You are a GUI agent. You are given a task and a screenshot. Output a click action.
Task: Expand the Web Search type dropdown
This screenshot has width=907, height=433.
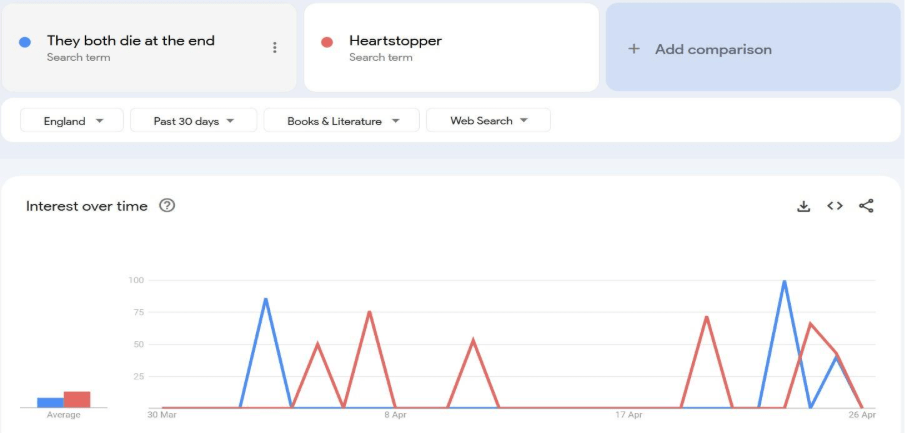487,121
